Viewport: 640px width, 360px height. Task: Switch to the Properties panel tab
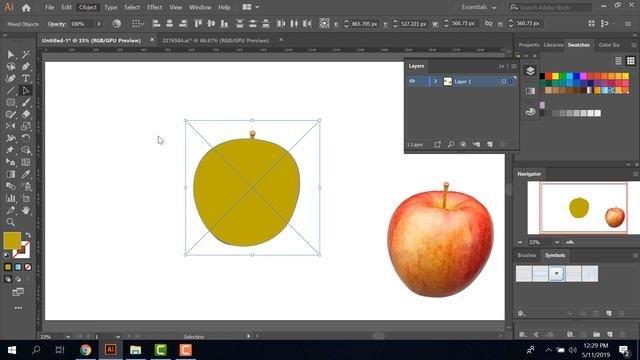529,45
